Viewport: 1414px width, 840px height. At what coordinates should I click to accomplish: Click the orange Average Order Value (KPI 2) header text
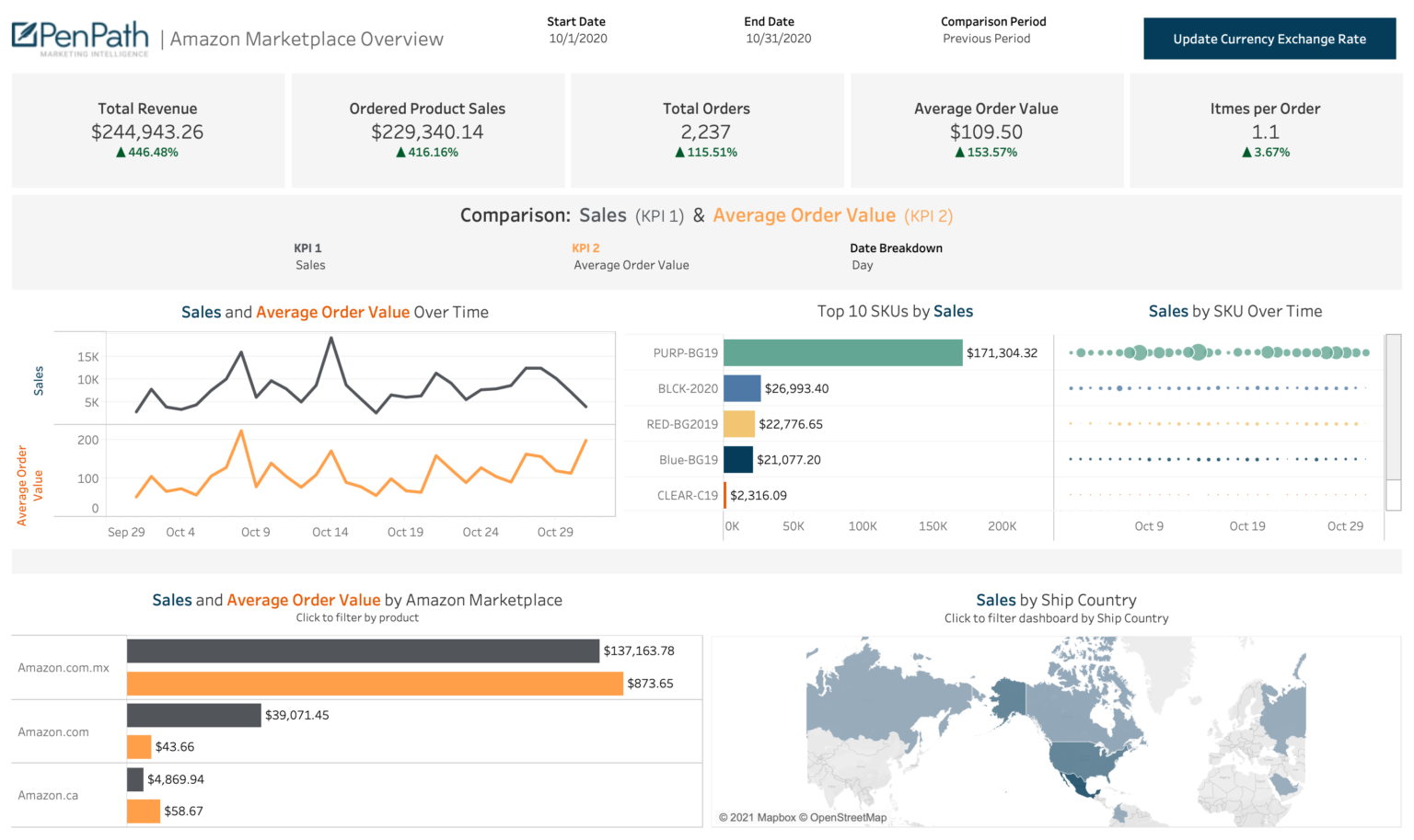(x=803, y=214)
